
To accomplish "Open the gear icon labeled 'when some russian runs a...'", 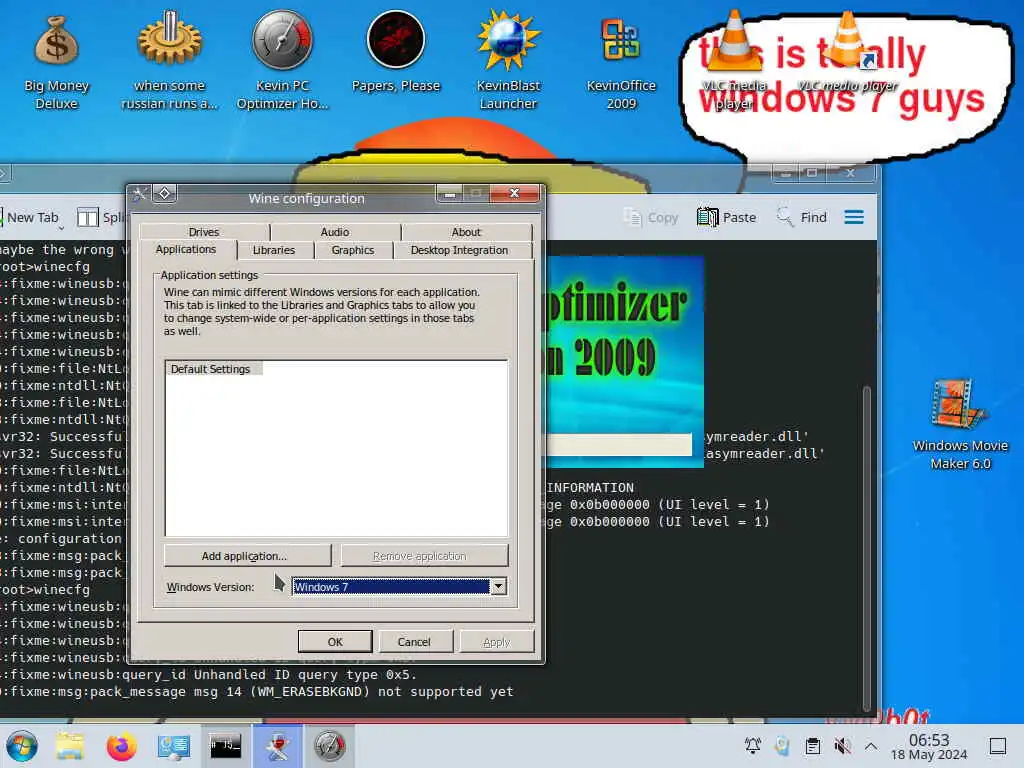I will click(x=169, y=61).
